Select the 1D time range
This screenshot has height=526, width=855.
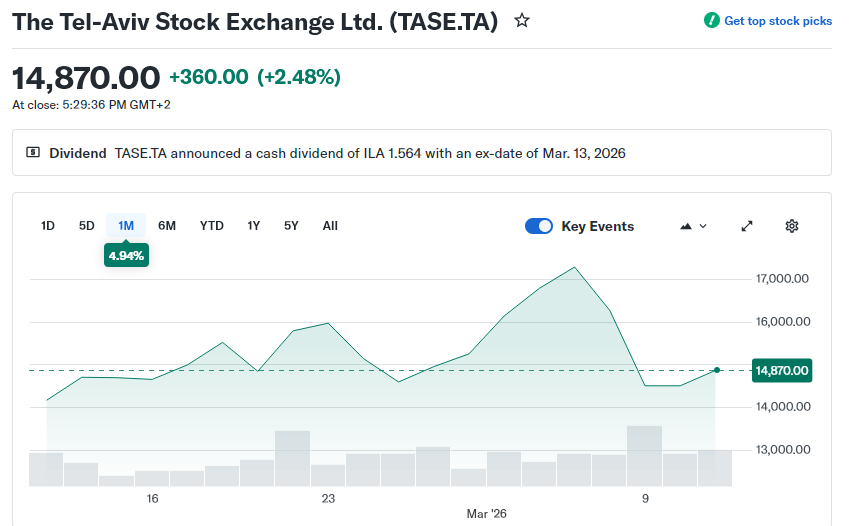click(48, 226)
